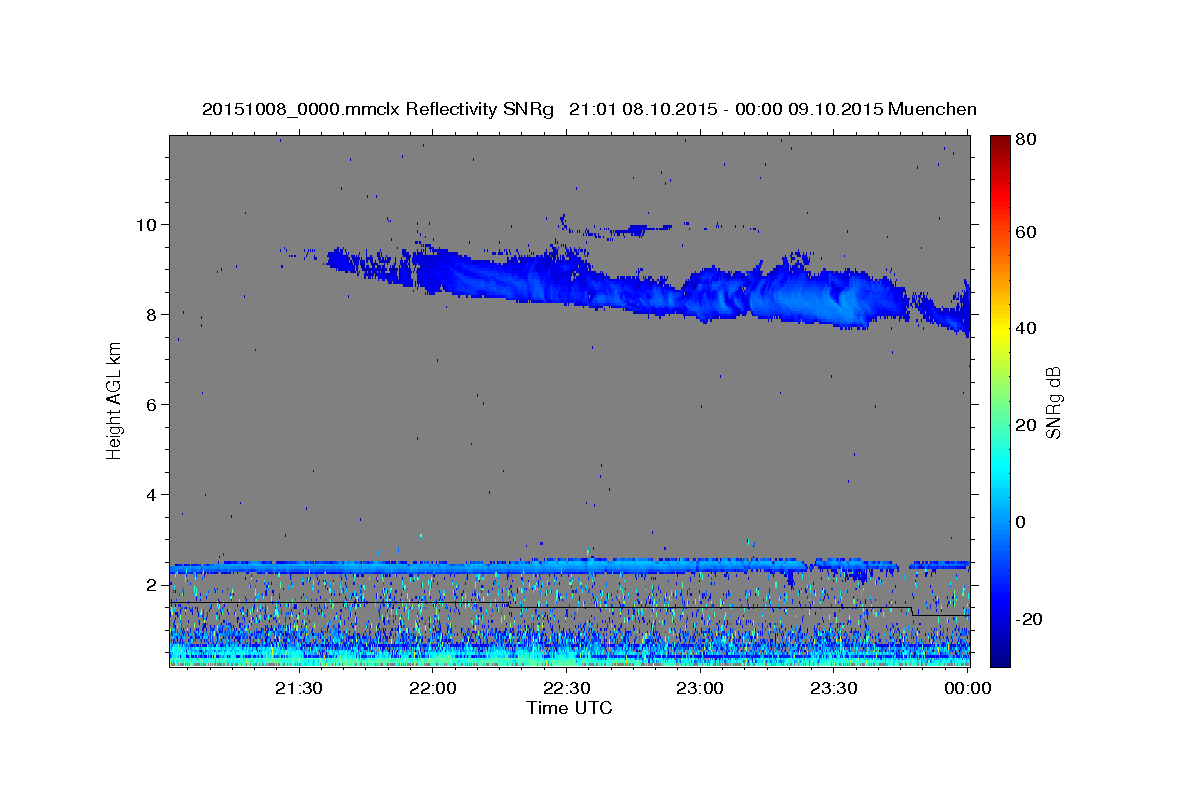Viewport: 1200px width, 800px height.
Task: Click the colorbar value -20
Action: point(1030,619)
